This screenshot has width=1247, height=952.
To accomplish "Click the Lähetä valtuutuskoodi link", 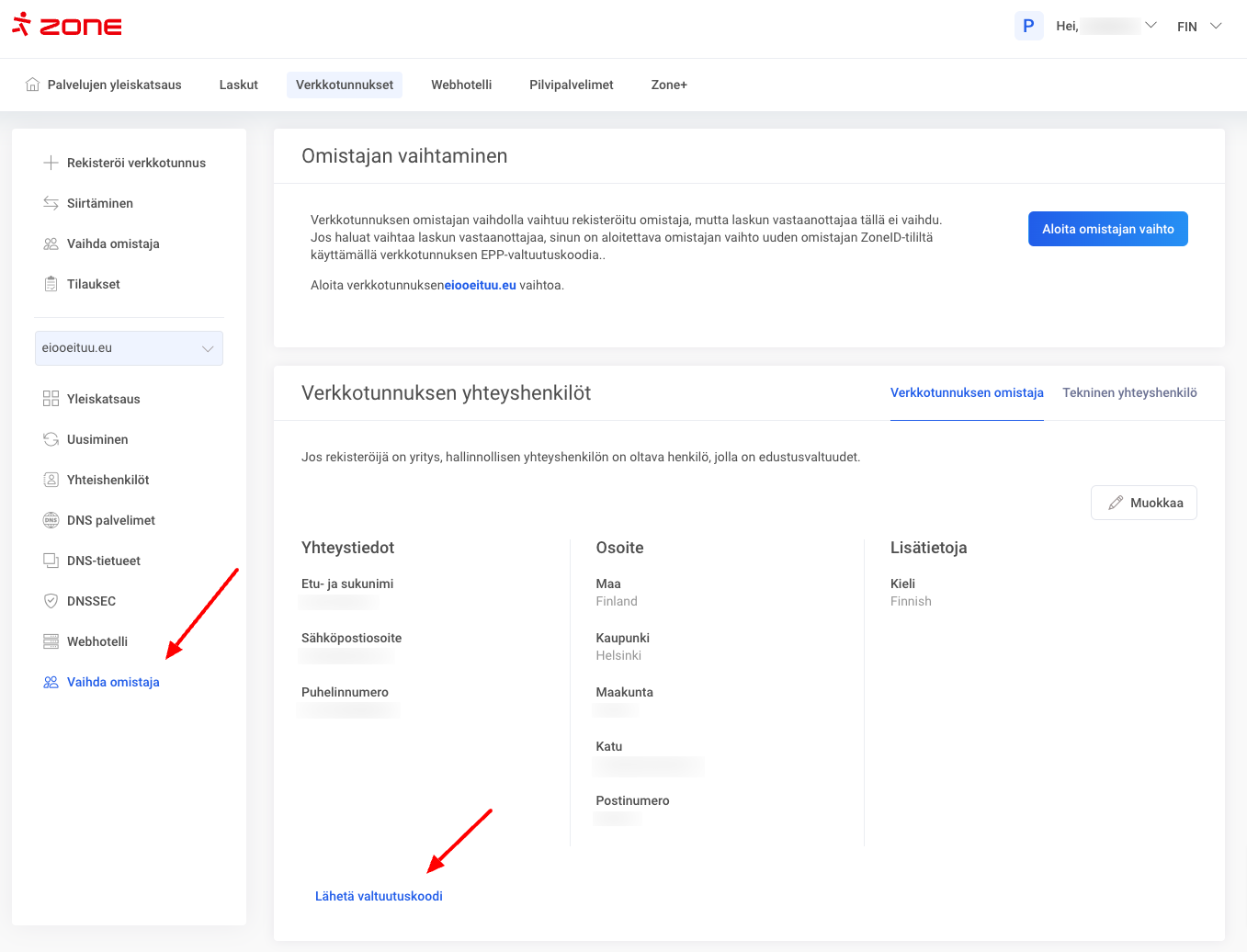I will coord(379,896).
